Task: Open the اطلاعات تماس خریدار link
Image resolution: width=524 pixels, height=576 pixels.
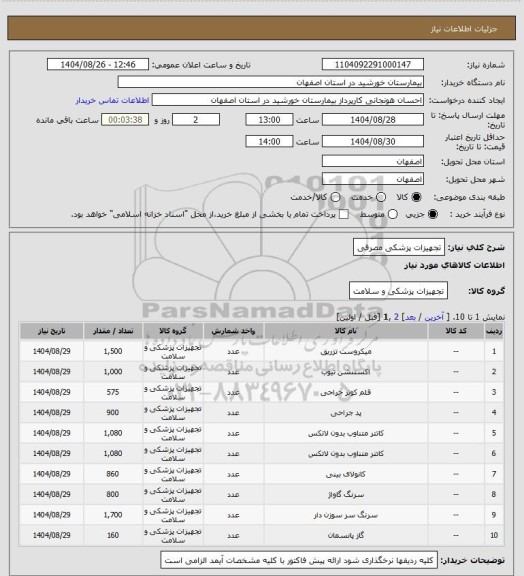Action: (x=112, y=100)
